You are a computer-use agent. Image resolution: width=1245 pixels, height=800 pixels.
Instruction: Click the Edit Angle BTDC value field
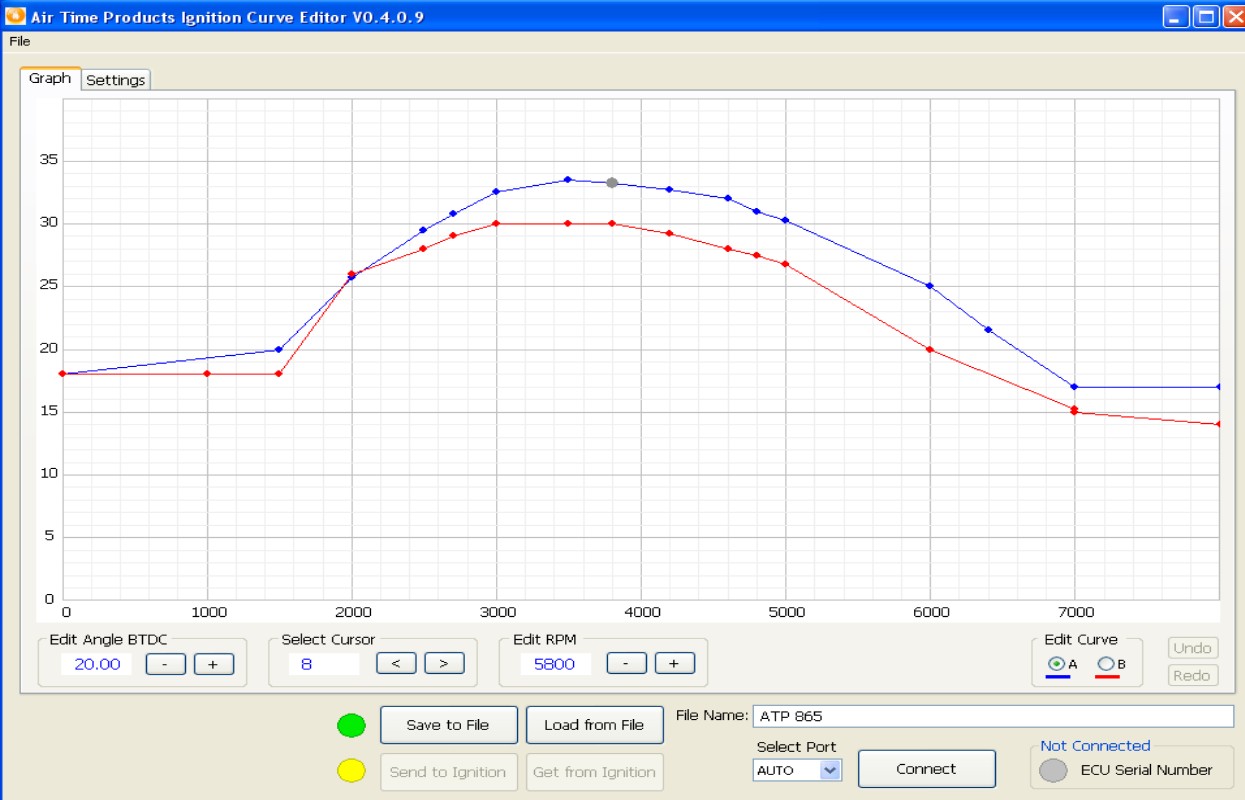pyautogui.click(x=97, y=664)
